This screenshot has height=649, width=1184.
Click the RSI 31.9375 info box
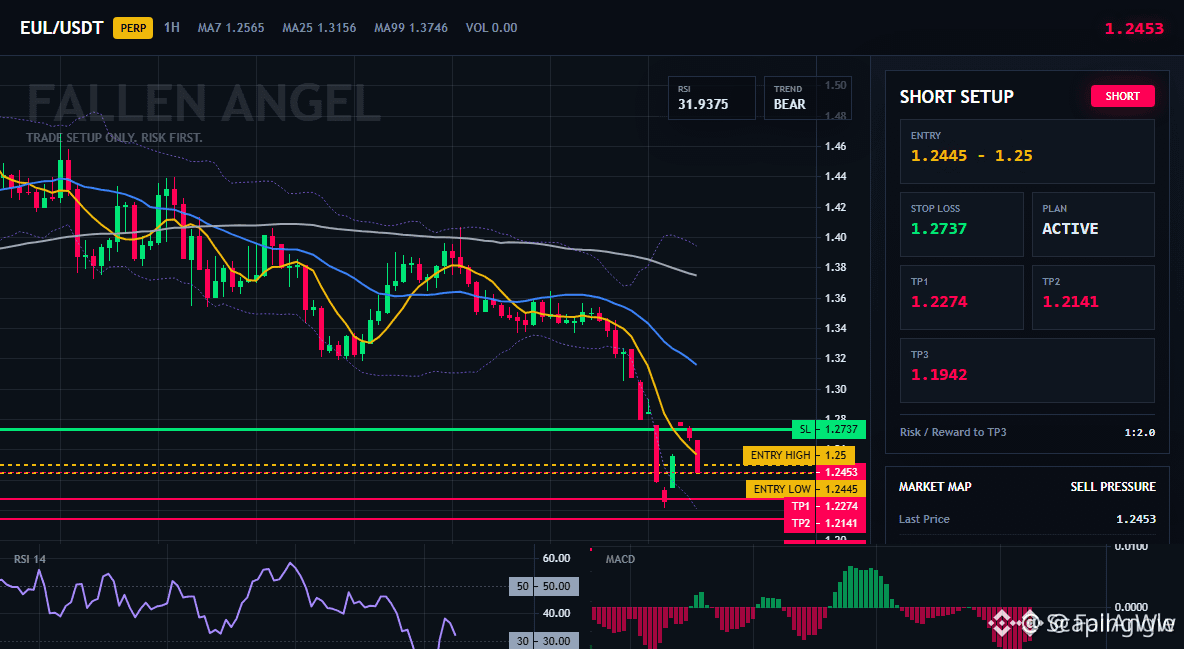(711, 97)
